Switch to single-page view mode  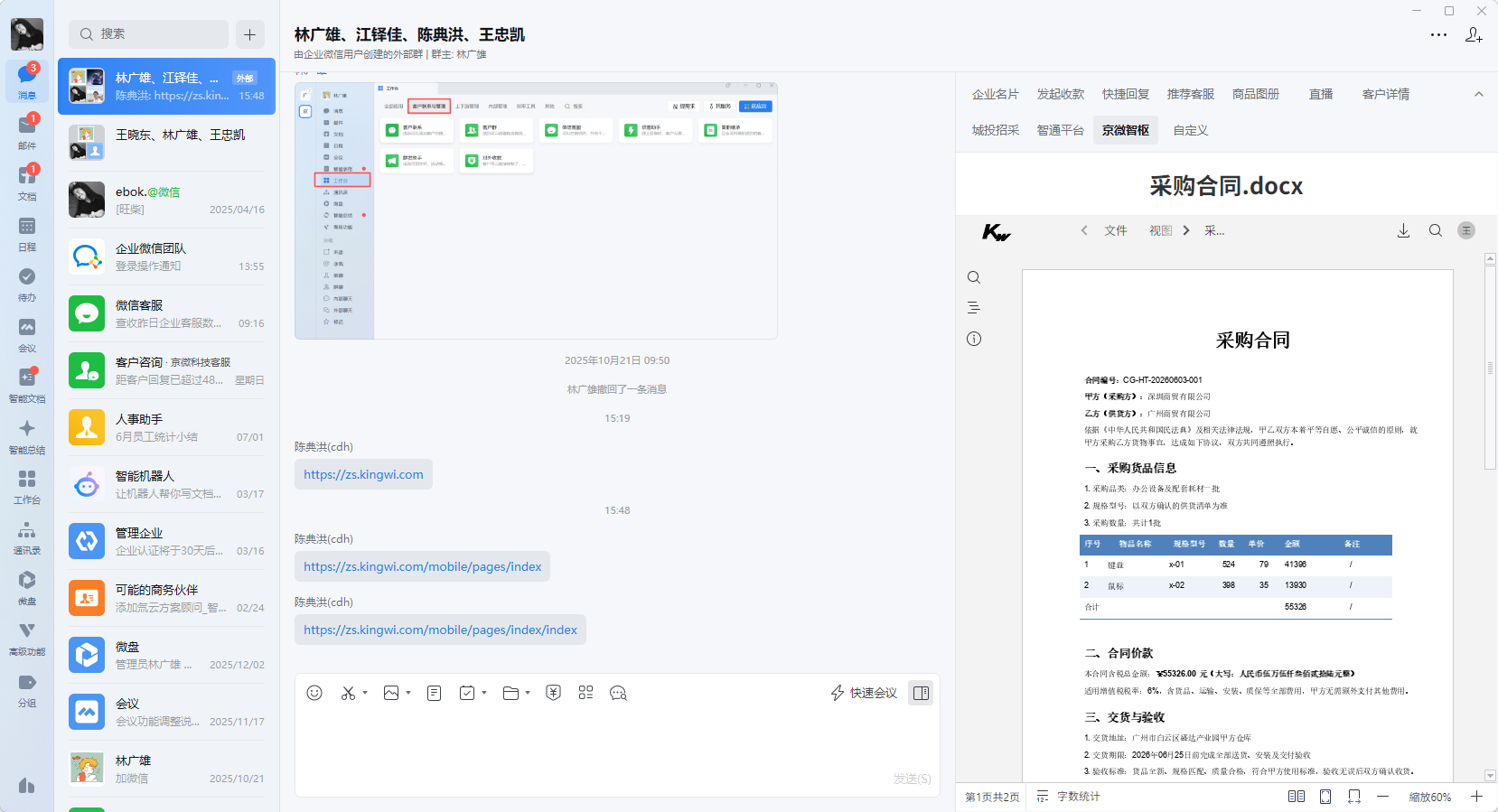click(x=1325, y=797)
